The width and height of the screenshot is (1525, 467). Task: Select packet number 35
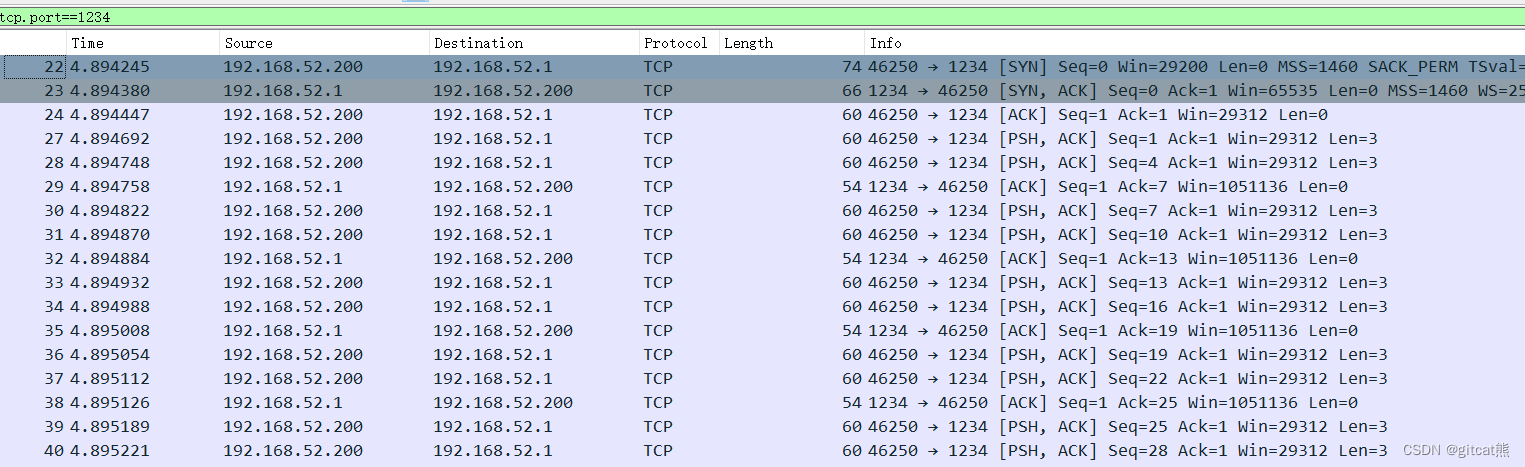coord(762,331)
